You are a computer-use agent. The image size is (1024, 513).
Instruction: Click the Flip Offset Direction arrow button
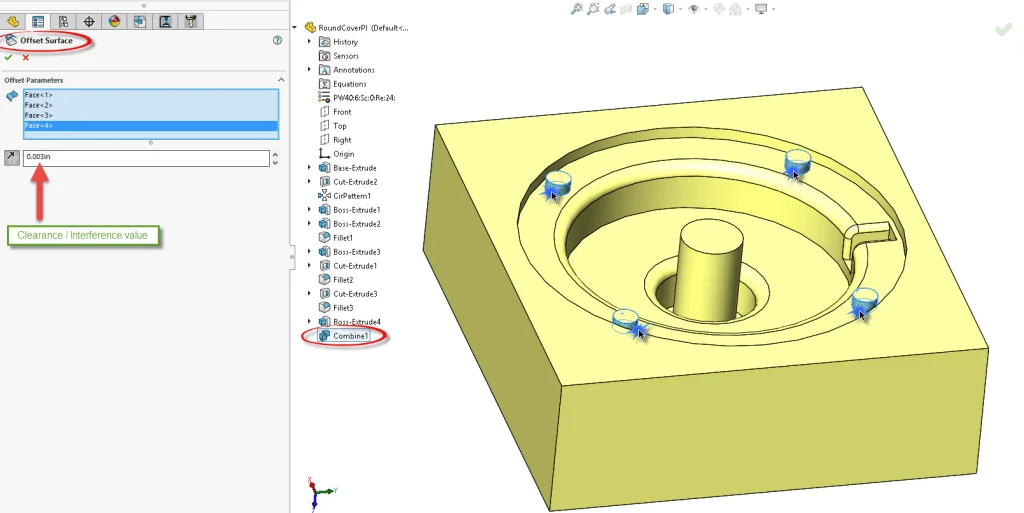(x=11, y=157)
